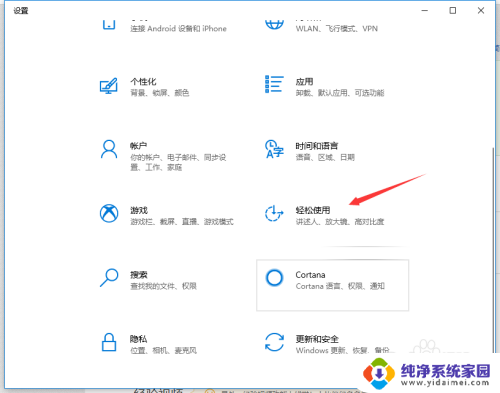Select the 帐户 accounts person icon
This screenshot has height=393, width=500.
pos(109,149)
